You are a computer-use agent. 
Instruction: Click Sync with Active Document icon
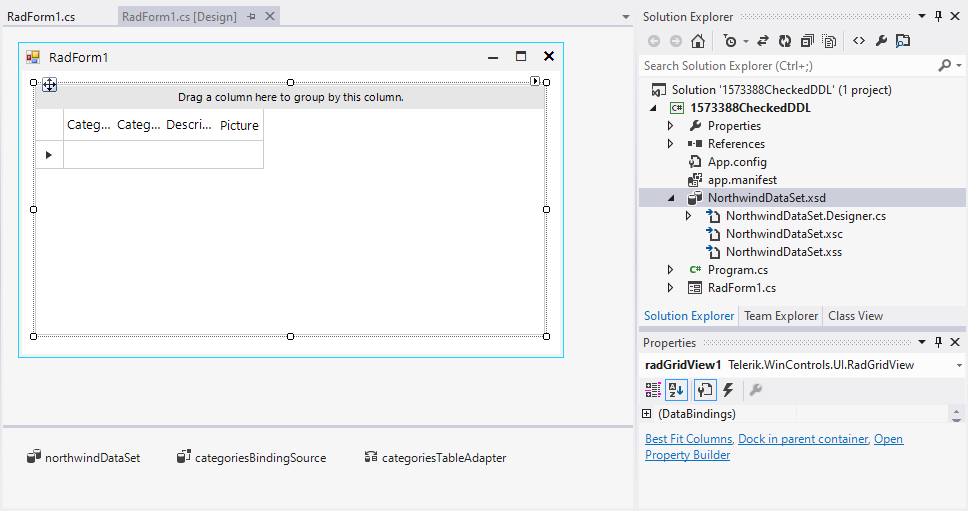point(763,41)
